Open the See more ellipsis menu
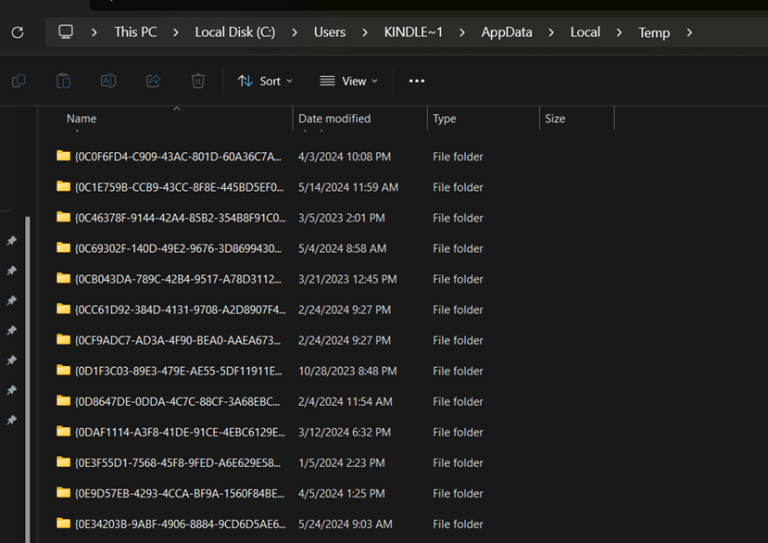 click(x=417, y=81)
